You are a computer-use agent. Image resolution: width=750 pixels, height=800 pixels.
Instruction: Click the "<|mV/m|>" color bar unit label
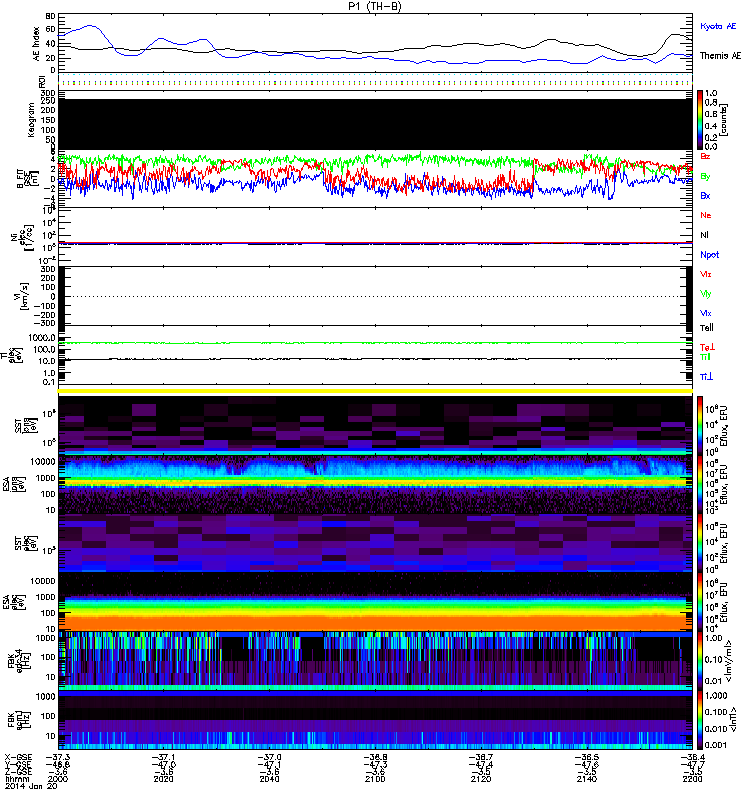[x=729, y=661]
